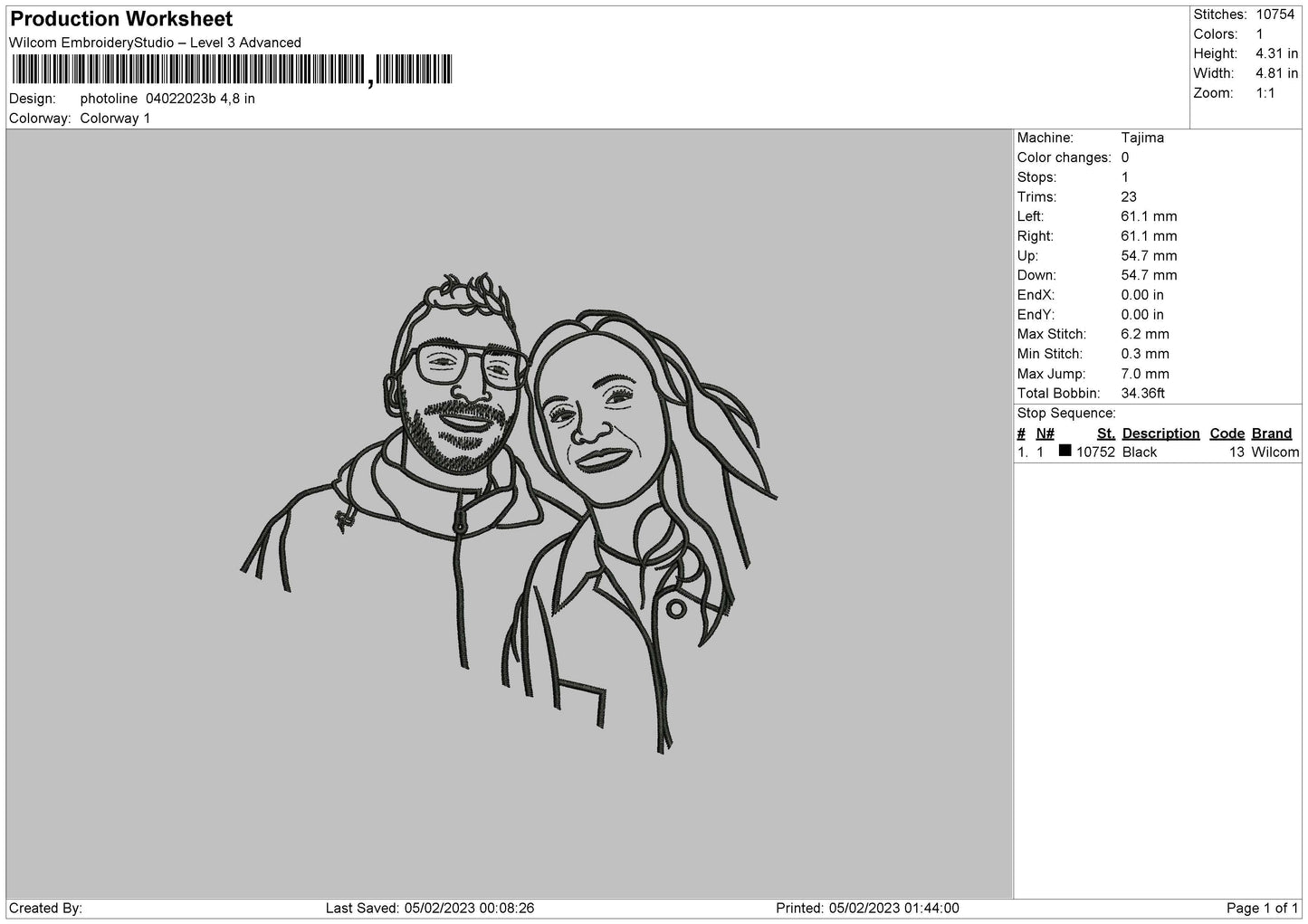Image resolution: width=1308 pixels, height=924 pixels.
Task: Click the Total Bobbin value 34.36ft
Action: tap(1142, 394)
